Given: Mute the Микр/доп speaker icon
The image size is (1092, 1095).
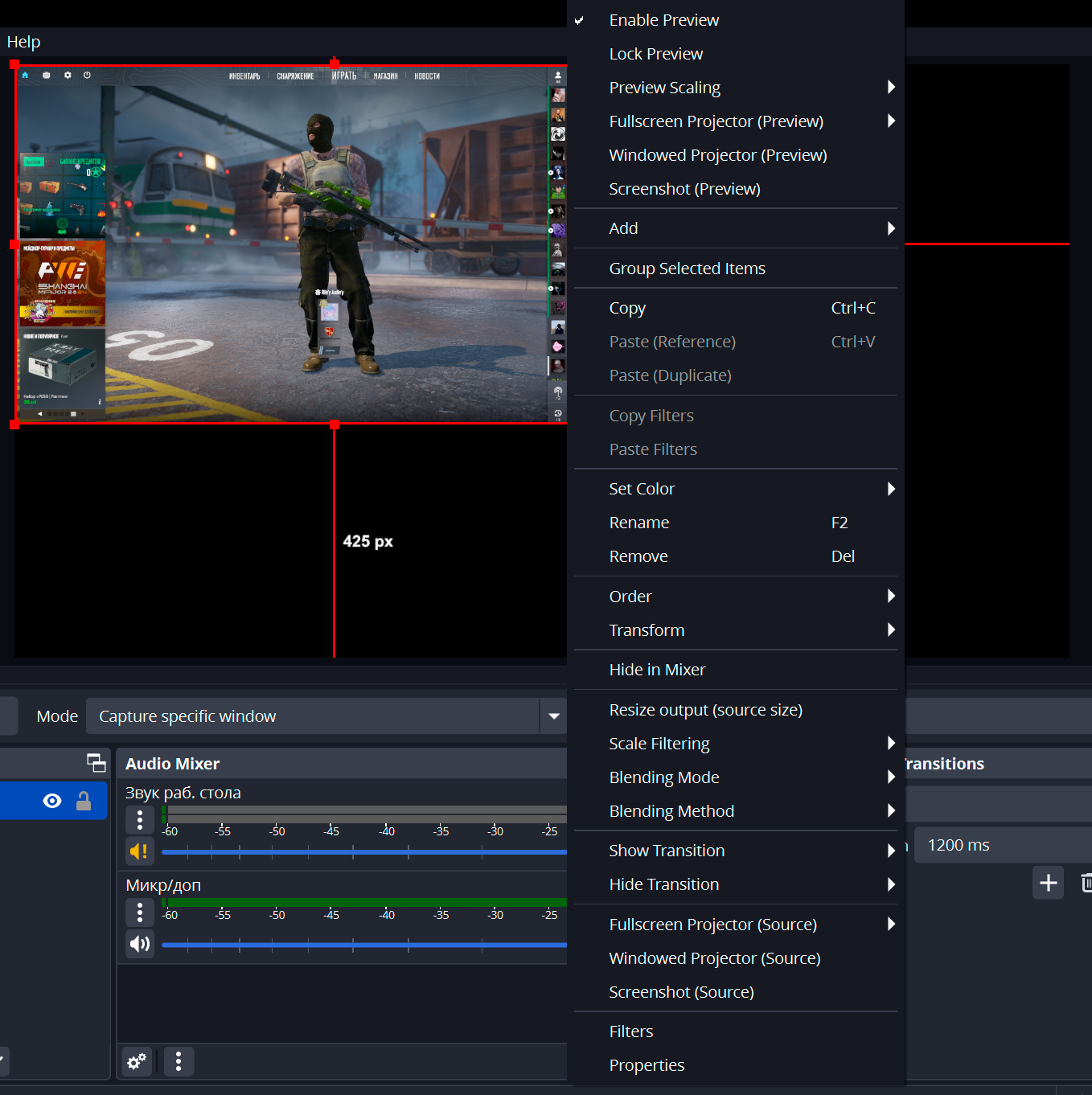Looking at the screenshot, I should [140, 943].
